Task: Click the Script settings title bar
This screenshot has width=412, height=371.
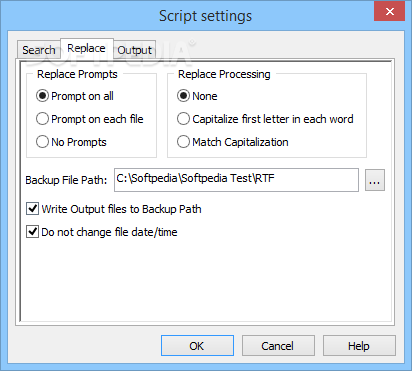Action: [x=205, y=16]
